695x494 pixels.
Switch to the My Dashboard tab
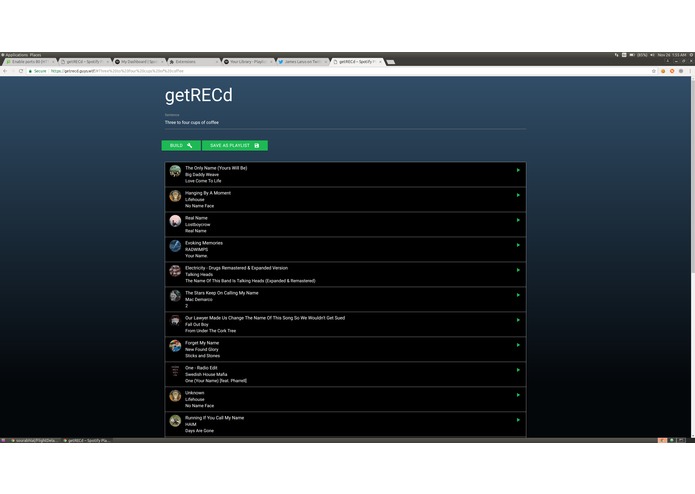pyautogui.click(x=139, y=62)
